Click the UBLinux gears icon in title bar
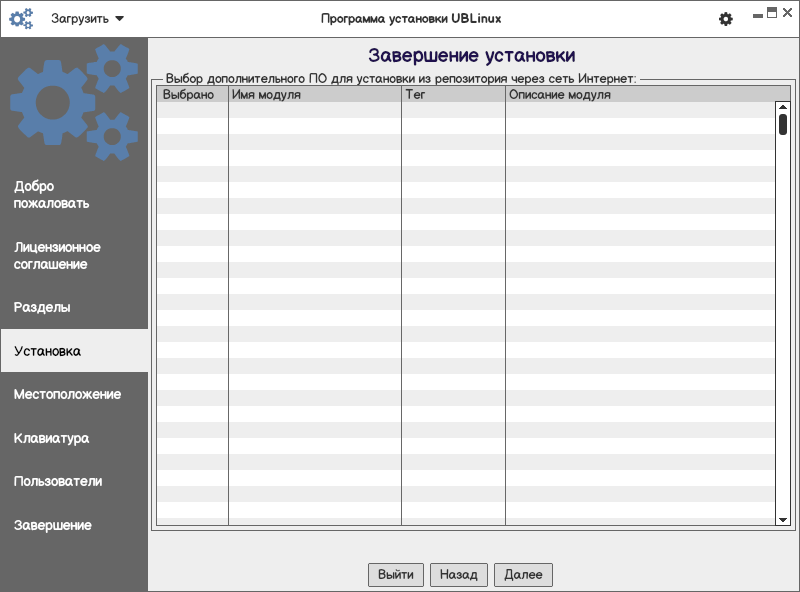The image size is (800, 592). point(21,18)
